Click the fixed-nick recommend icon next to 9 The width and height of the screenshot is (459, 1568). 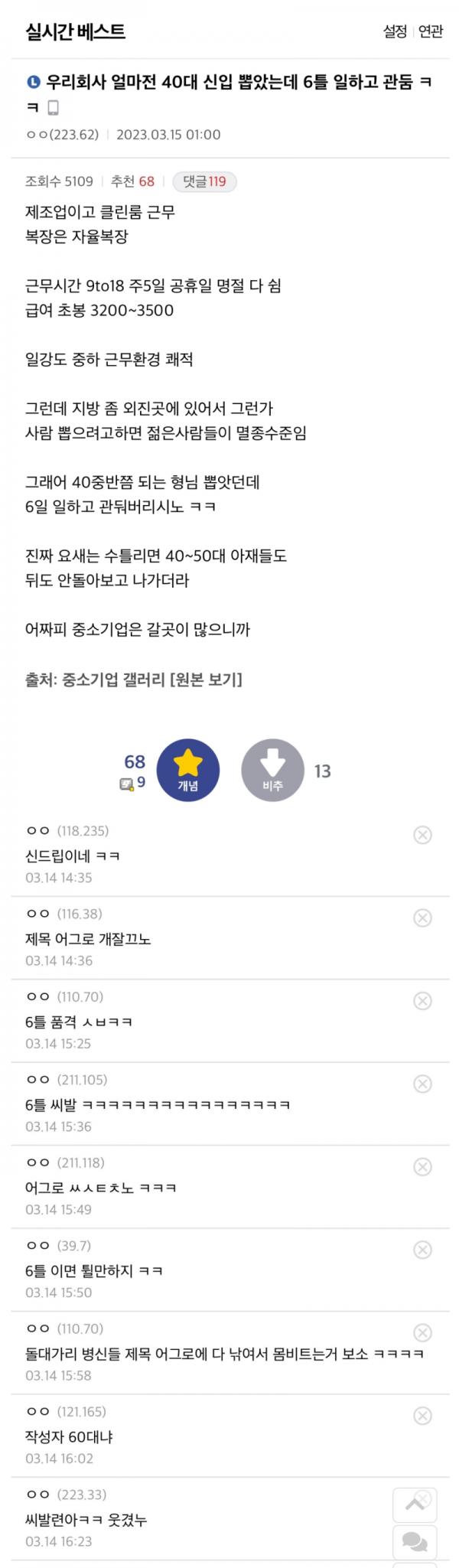126,784
